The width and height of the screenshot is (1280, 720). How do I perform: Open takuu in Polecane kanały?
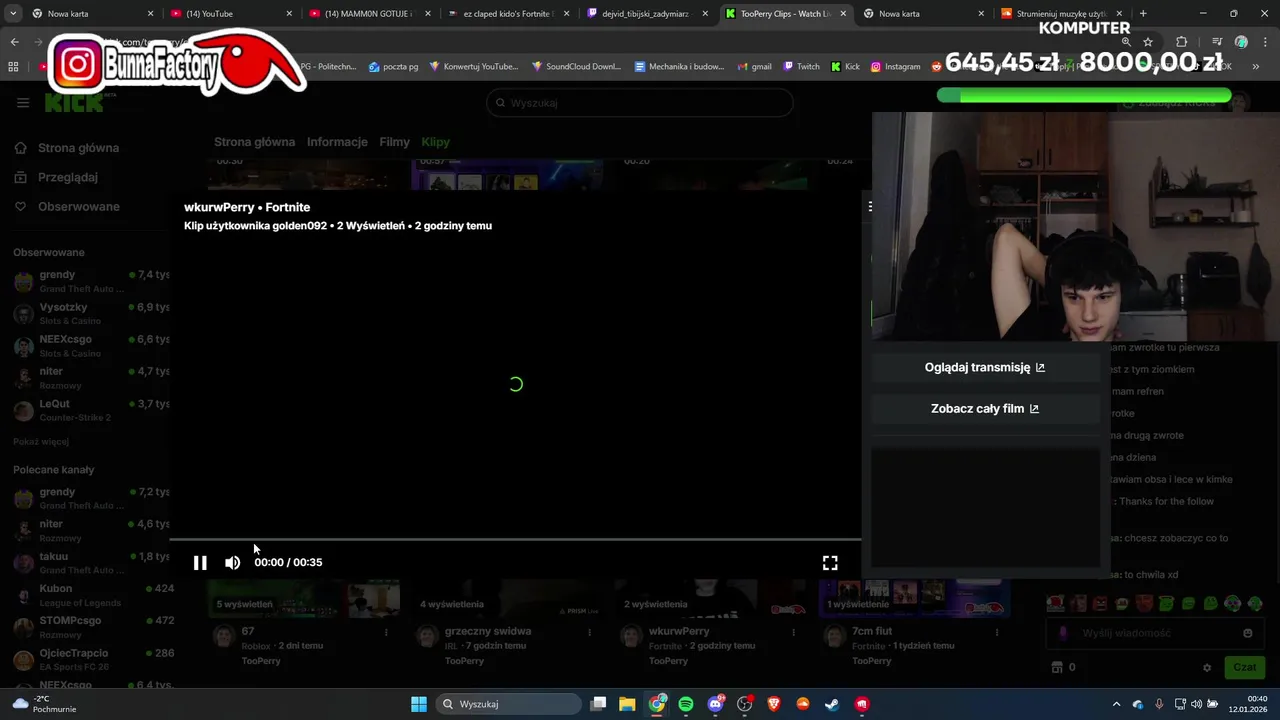90,563
